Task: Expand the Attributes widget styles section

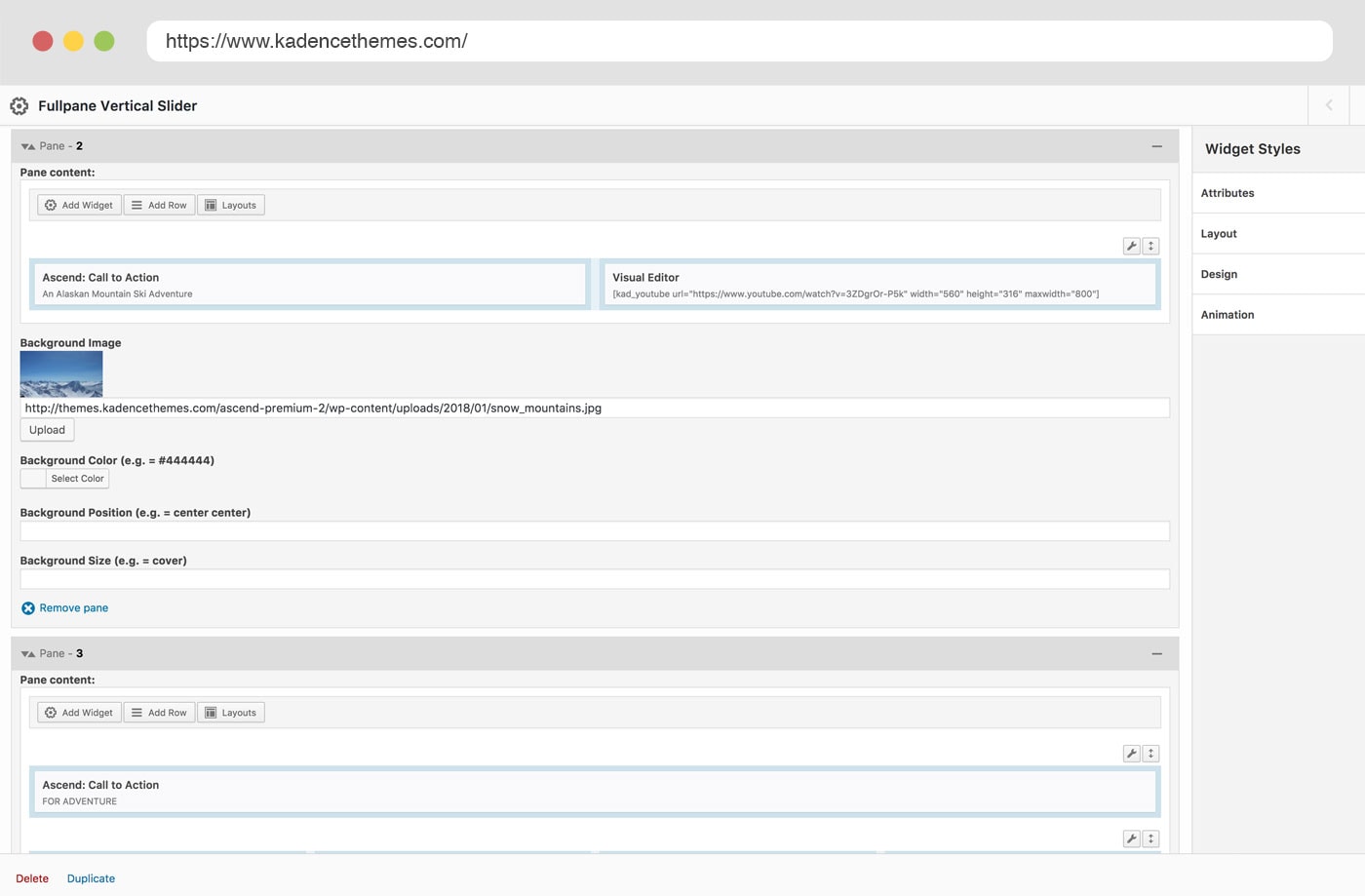Action: coord(1278,193)
